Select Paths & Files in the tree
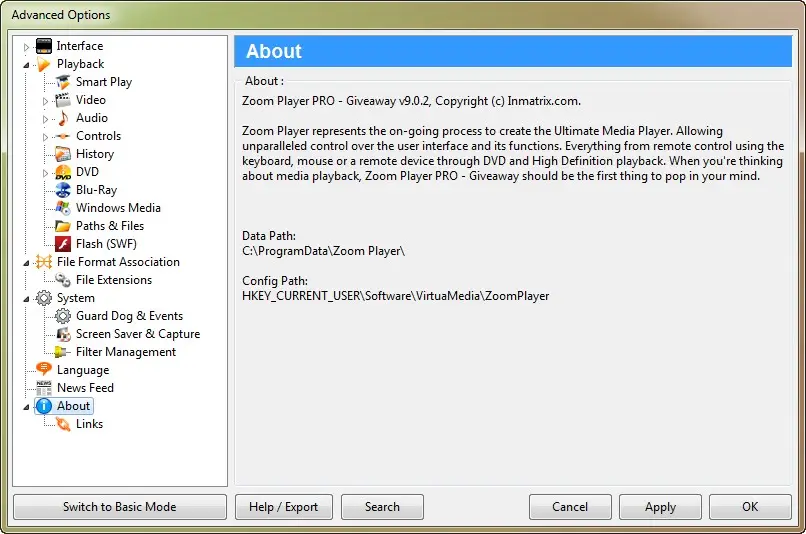The image size is (806, 534). [x=110, y=226]
